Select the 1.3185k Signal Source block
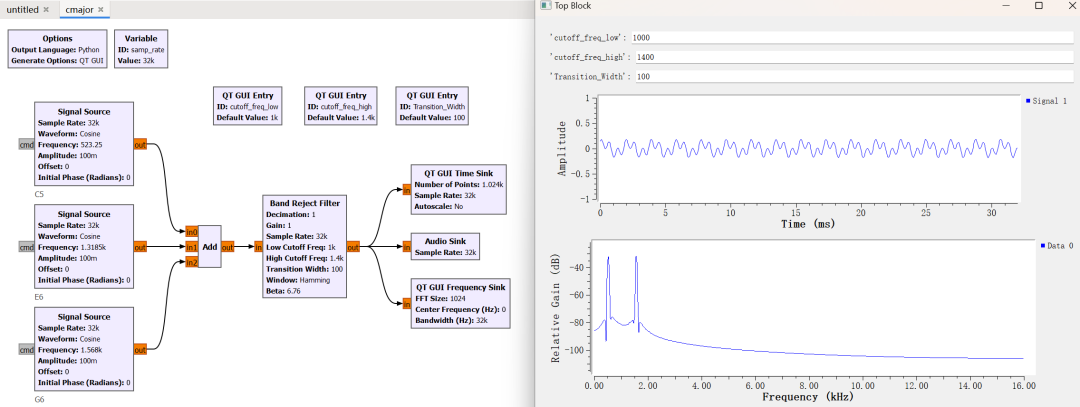This screenshot has height=407, width=1080. point(84,247)
